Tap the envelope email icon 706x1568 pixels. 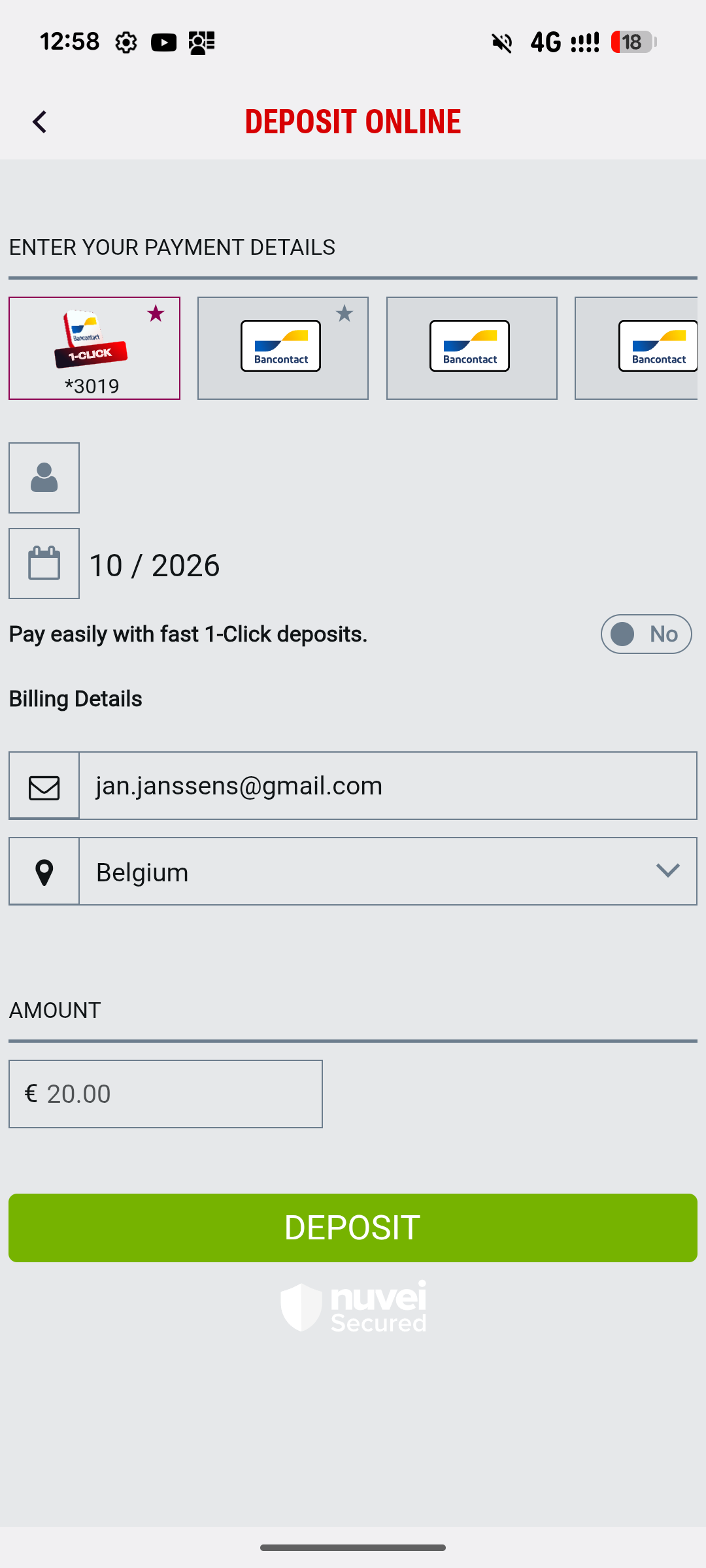(x=44, y=787)
